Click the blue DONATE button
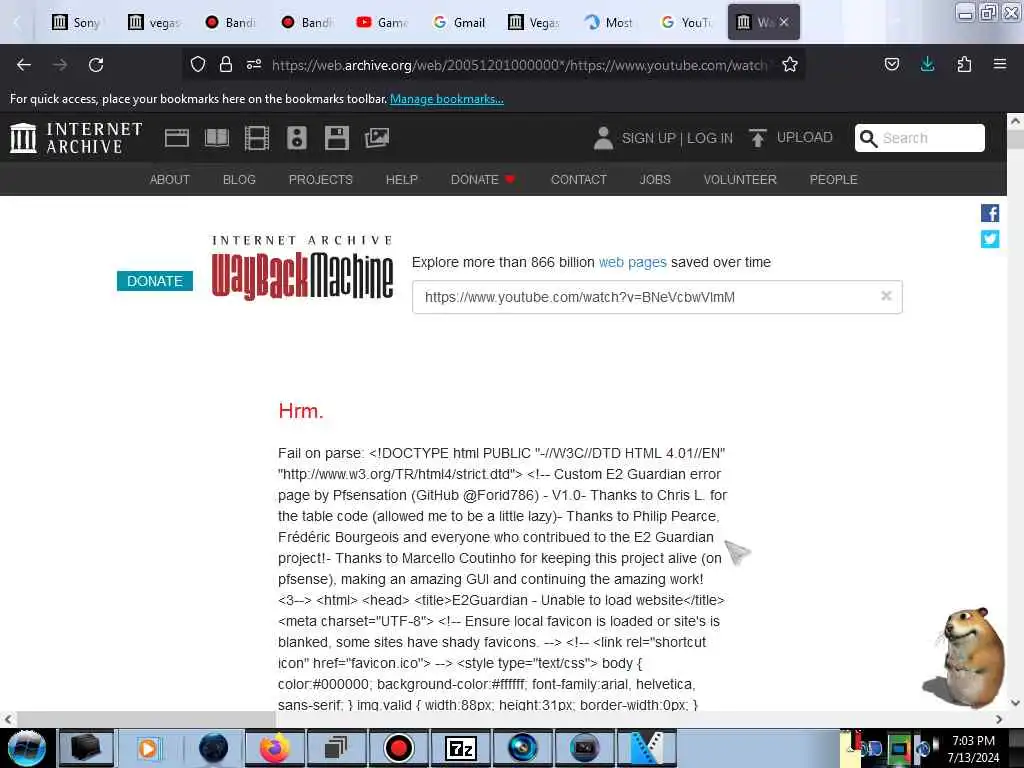Viewport: 1024px width, 768px height. [x=155, y=281]
